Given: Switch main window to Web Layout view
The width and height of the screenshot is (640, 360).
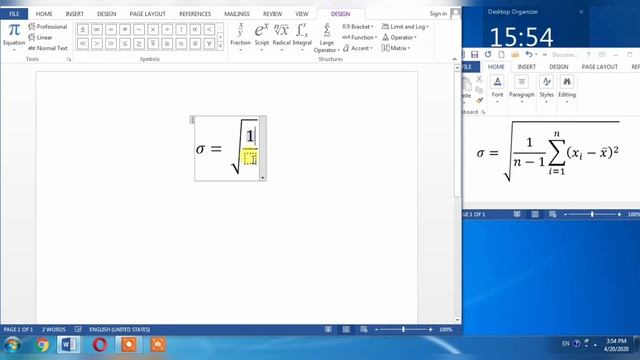Looking at the screenshot, I should tap(364, 329).
